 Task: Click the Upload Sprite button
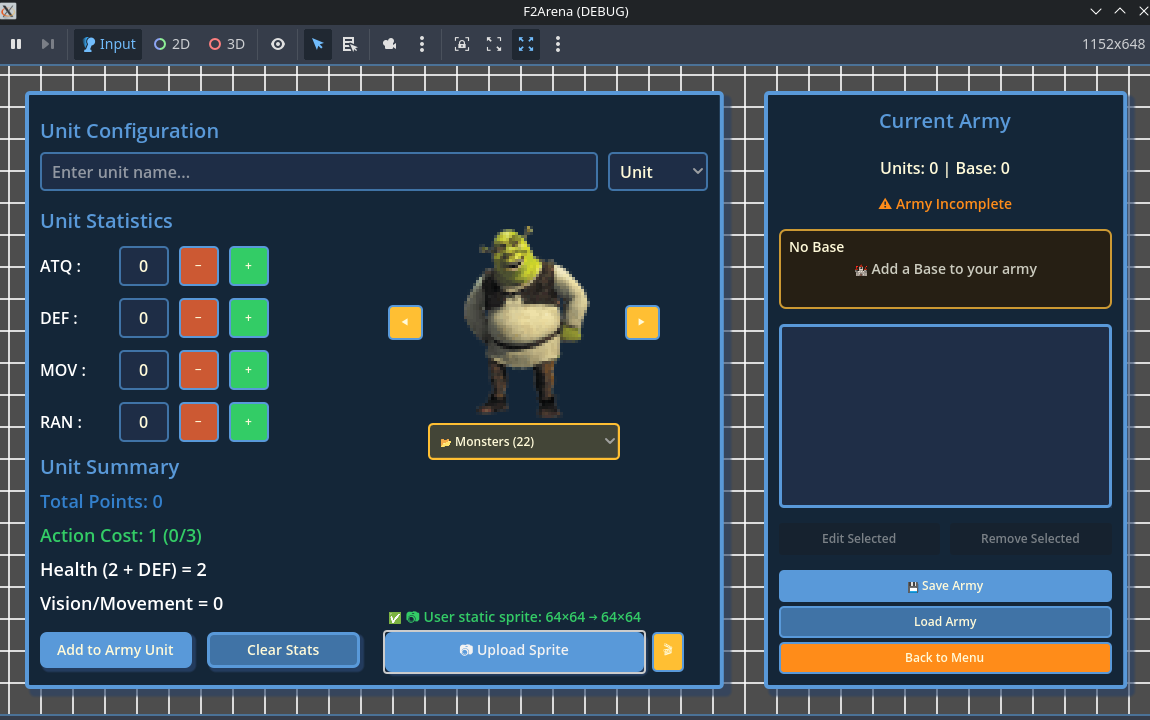[514, 651]
